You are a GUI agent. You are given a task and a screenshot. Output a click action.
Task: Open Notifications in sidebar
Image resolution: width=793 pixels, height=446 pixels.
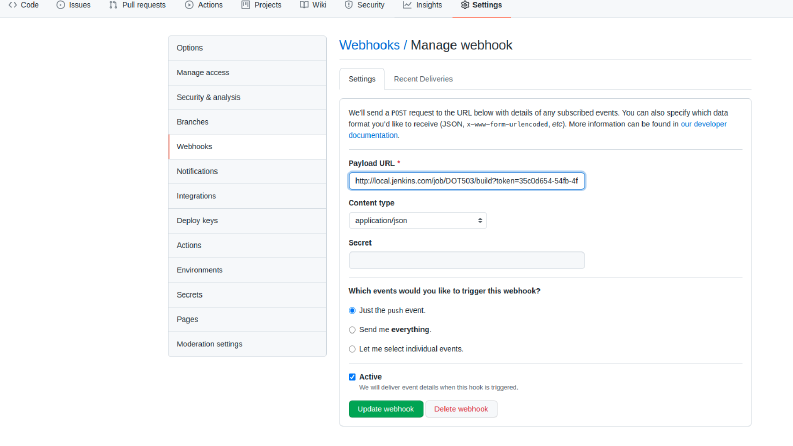(x=247, y=171)
